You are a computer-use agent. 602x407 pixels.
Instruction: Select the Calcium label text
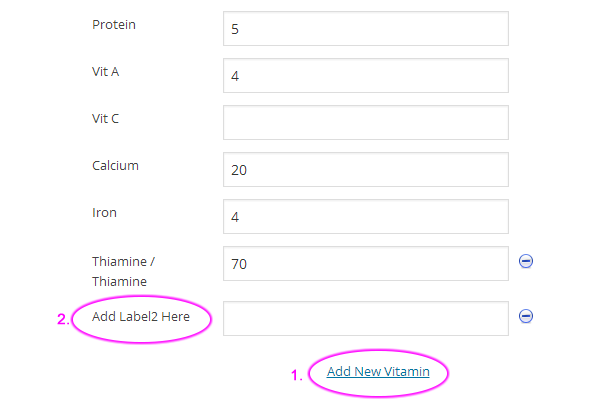115,165
